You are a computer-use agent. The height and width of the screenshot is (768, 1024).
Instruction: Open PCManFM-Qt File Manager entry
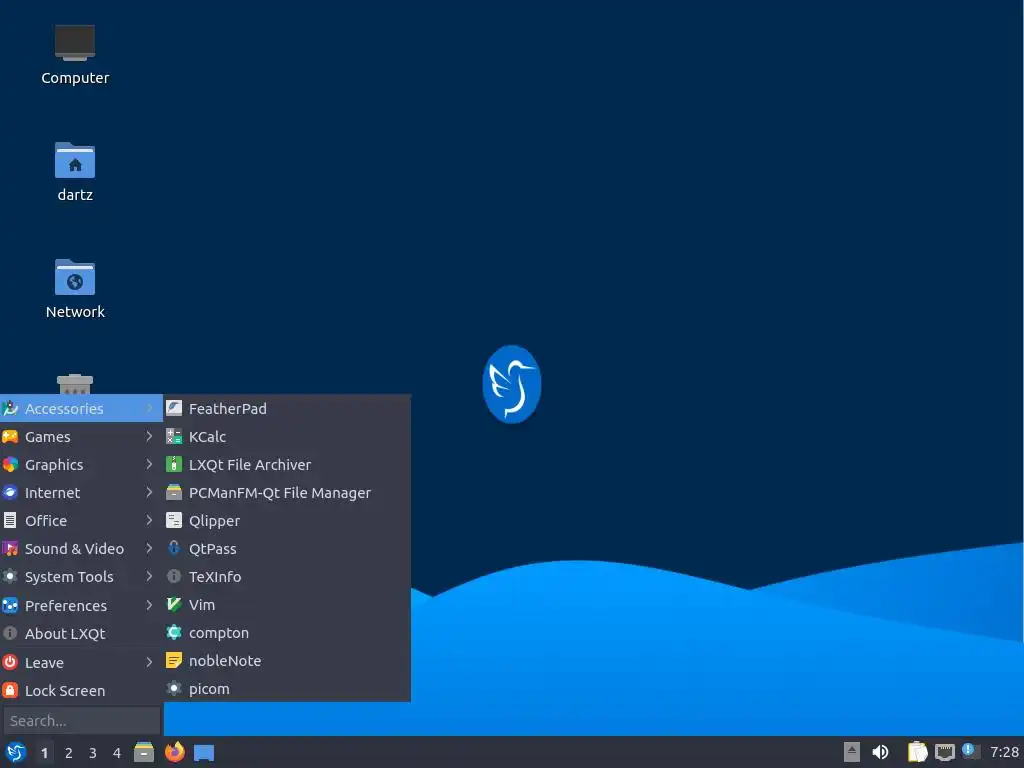pos(287,493)
